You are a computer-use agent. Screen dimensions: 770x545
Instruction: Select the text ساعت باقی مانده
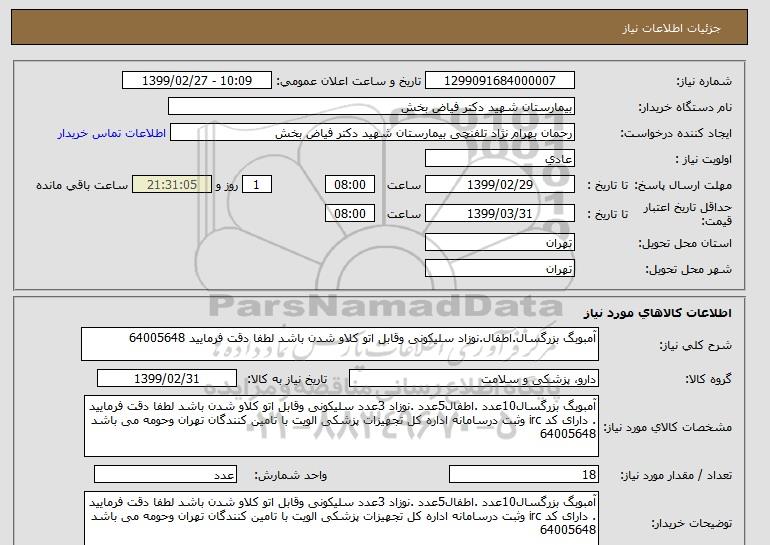[82, 185]
